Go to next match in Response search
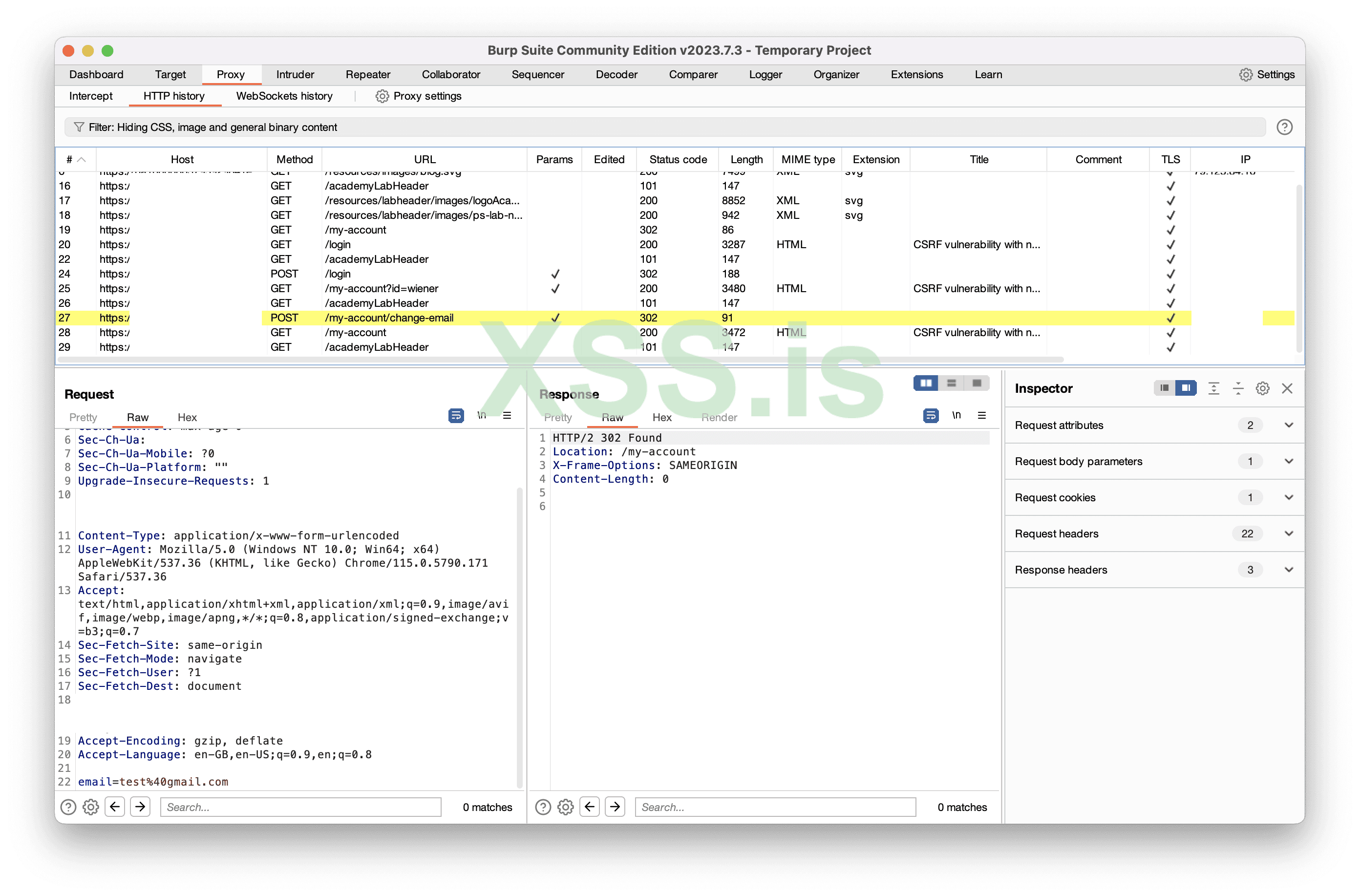This screenshot has width=1360, height=896. coord(615,807)
